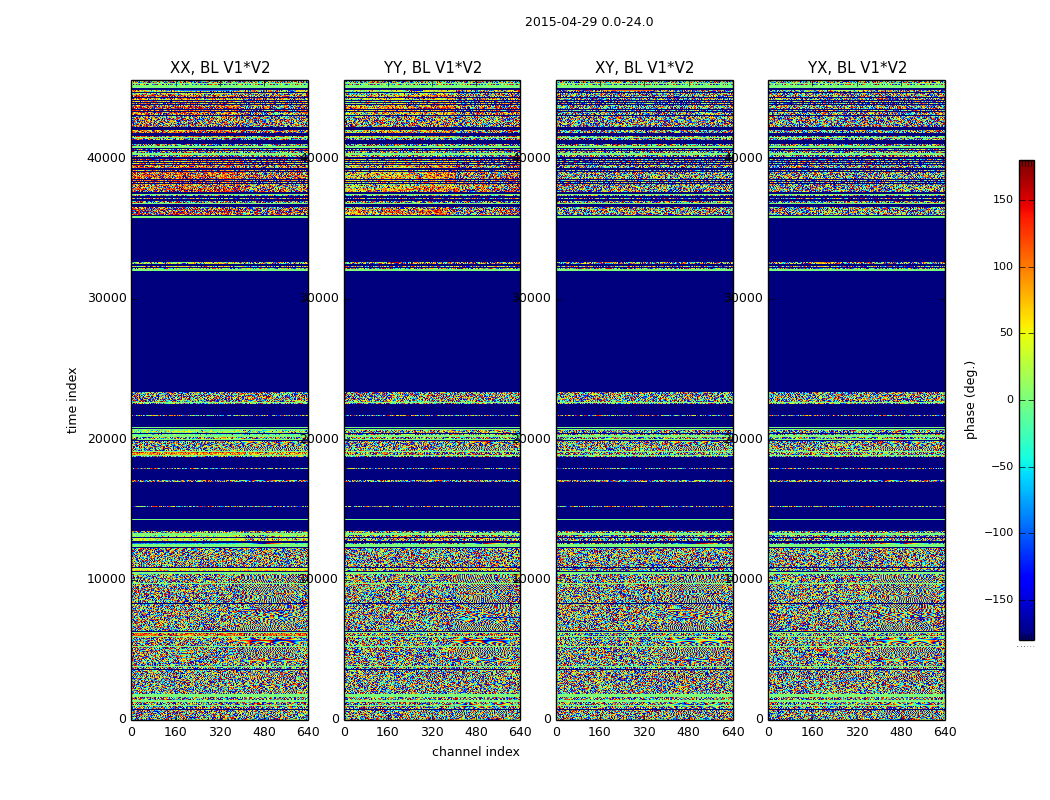Select the "YY, BL V1*V2" subplot title
The image size is (1050, 800).
433,68
